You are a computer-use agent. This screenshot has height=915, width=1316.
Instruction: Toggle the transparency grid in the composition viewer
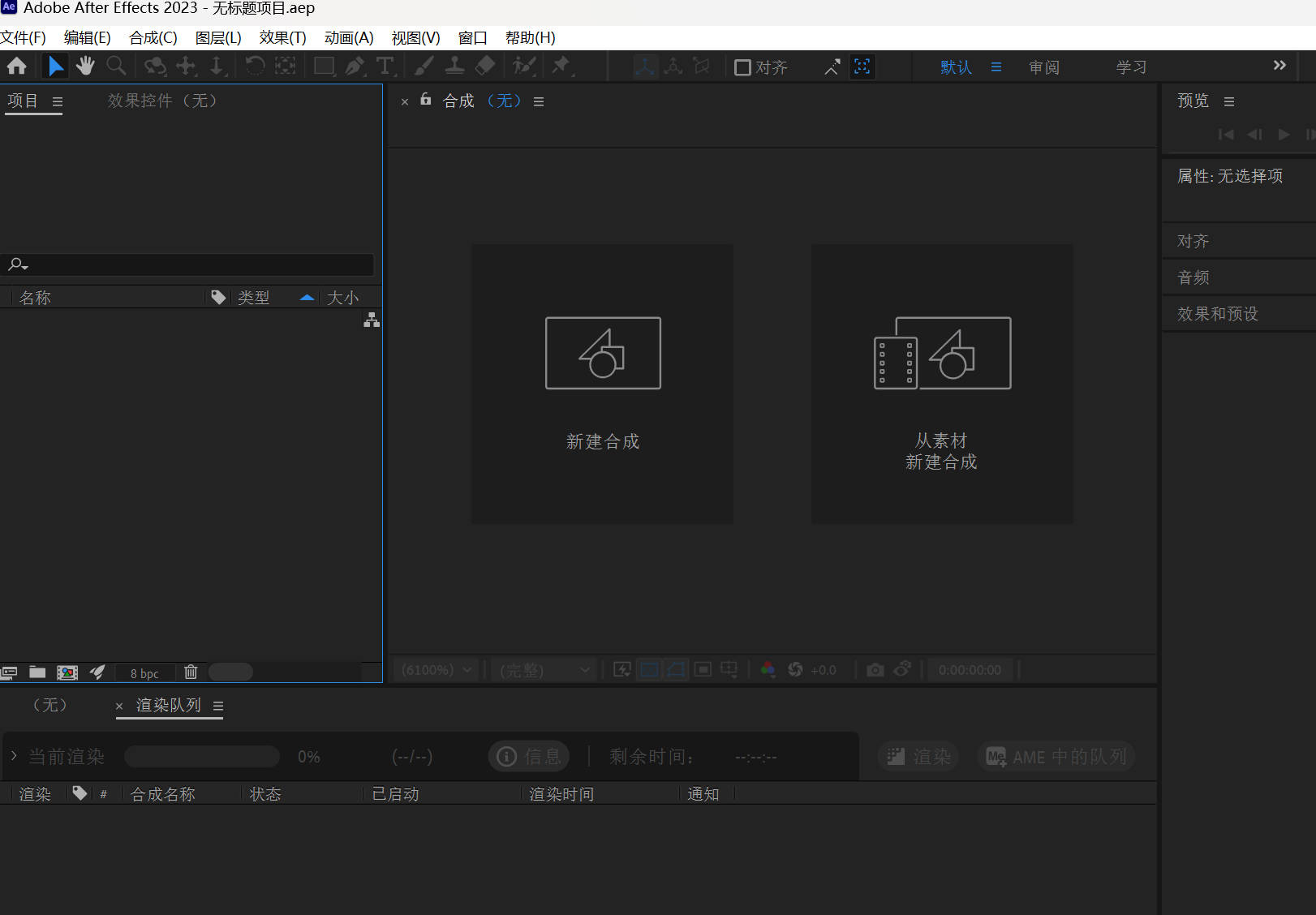649,670
